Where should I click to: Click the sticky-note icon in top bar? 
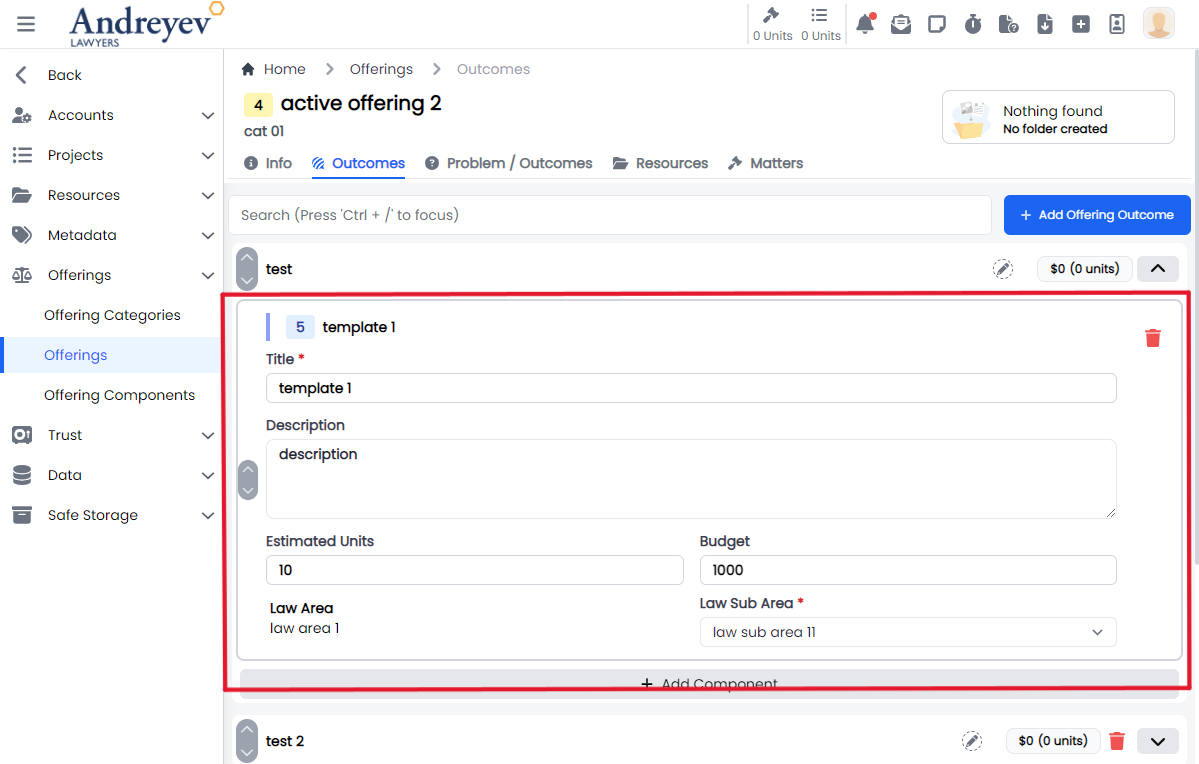point(937,23)
